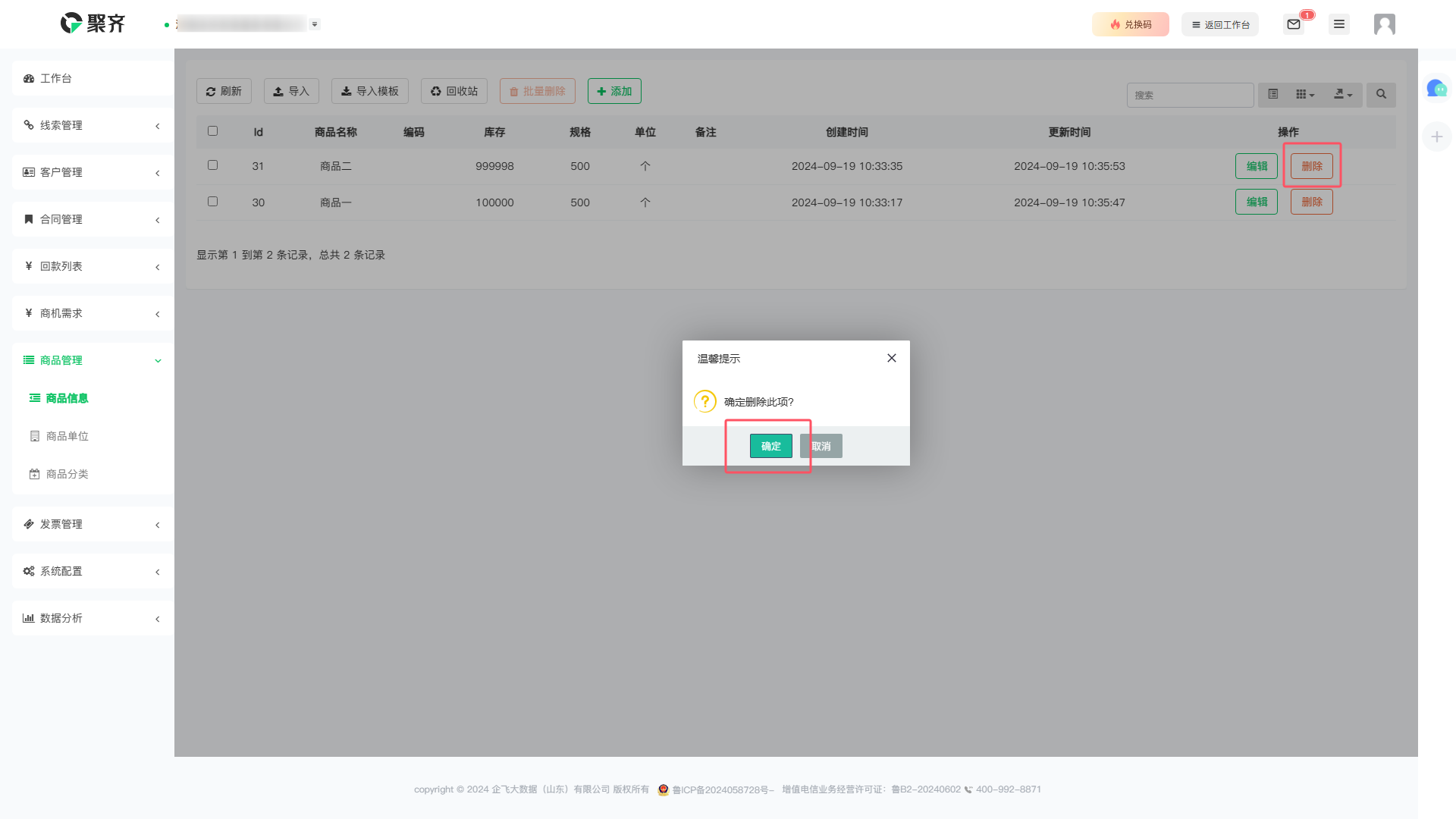Click 商品一 name cell

pyautogui.click(x=336, y=202)
